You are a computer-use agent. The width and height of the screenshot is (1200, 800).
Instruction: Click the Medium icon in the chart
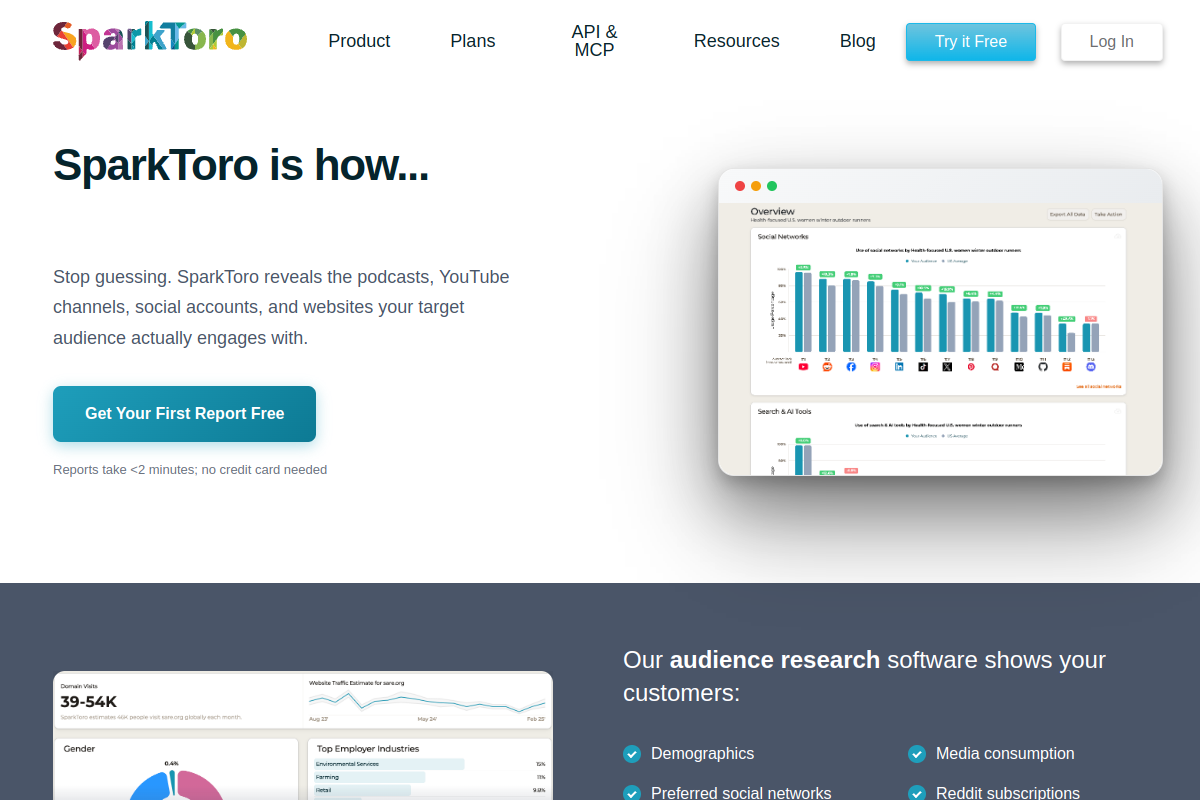click(x=1019, y=367)
